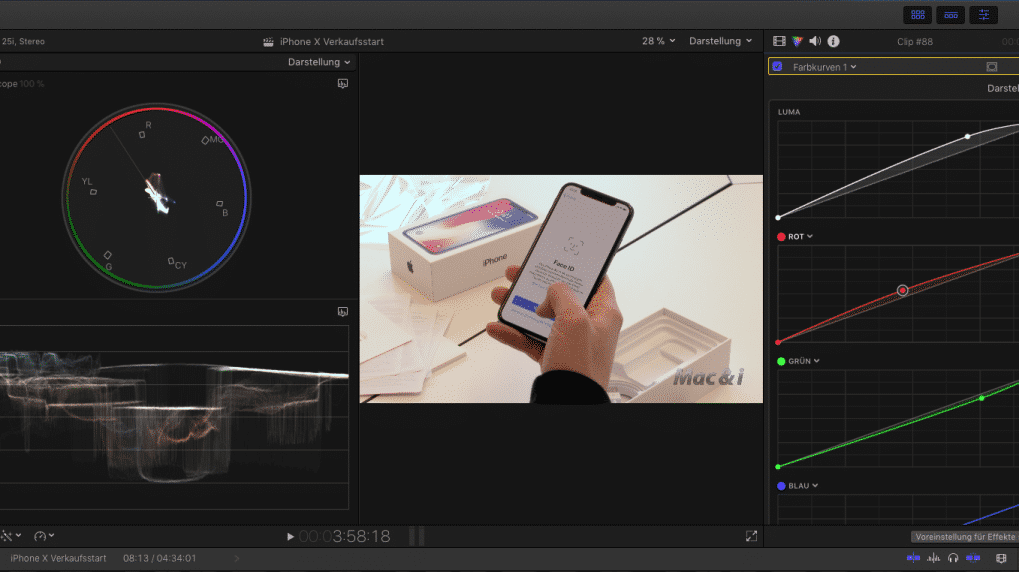Click iPhone X Verkaufsstart in timeline bar
The image size is (1019, 572).
[58, 558]
